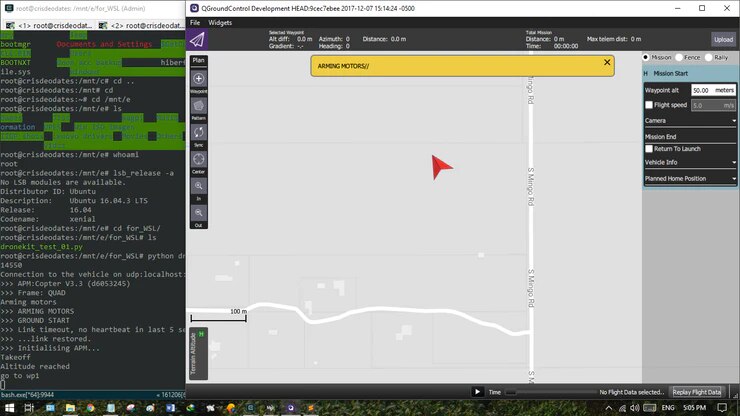
Task: Zoom in the map with the In tool
Action: pos(199,187)
